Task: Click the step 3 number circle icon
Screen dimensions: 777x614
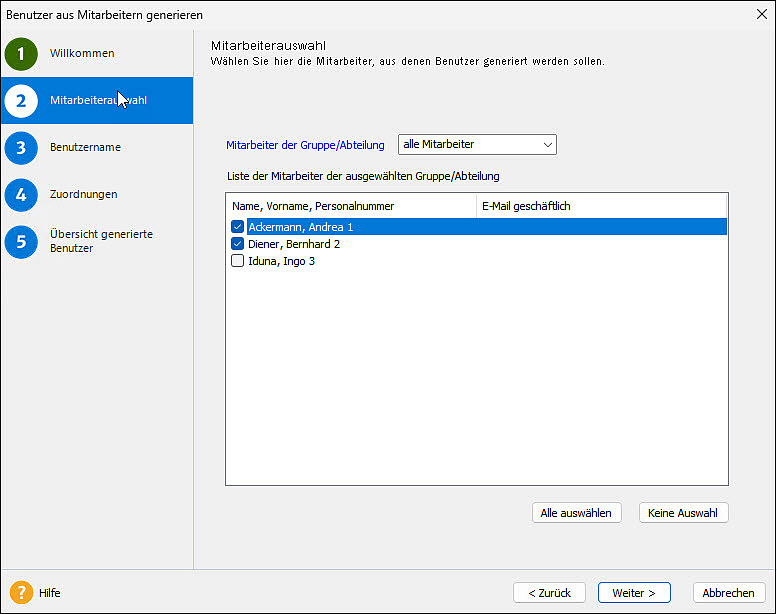Action: point(21,148)
